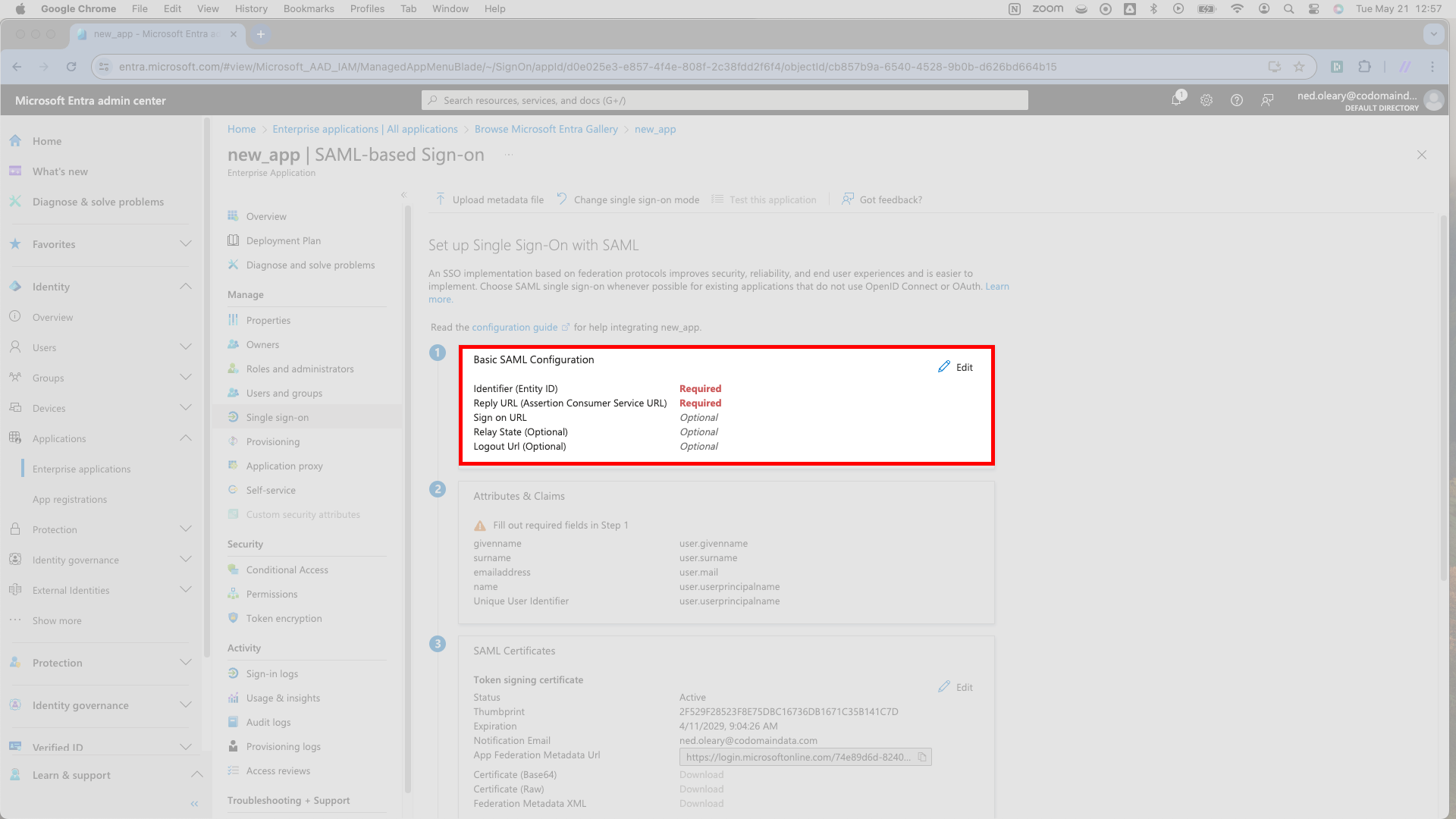Open portal settings gear icon
The image size is (1456, 819).
1207,100
